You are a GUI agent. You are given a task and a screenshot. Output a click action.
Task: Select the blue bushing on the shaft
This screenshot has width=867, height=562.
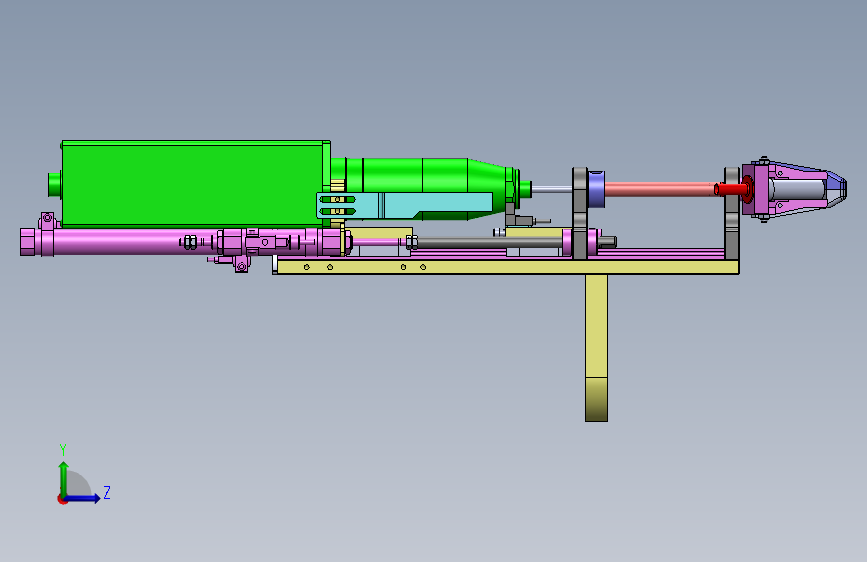pos(596,190)
